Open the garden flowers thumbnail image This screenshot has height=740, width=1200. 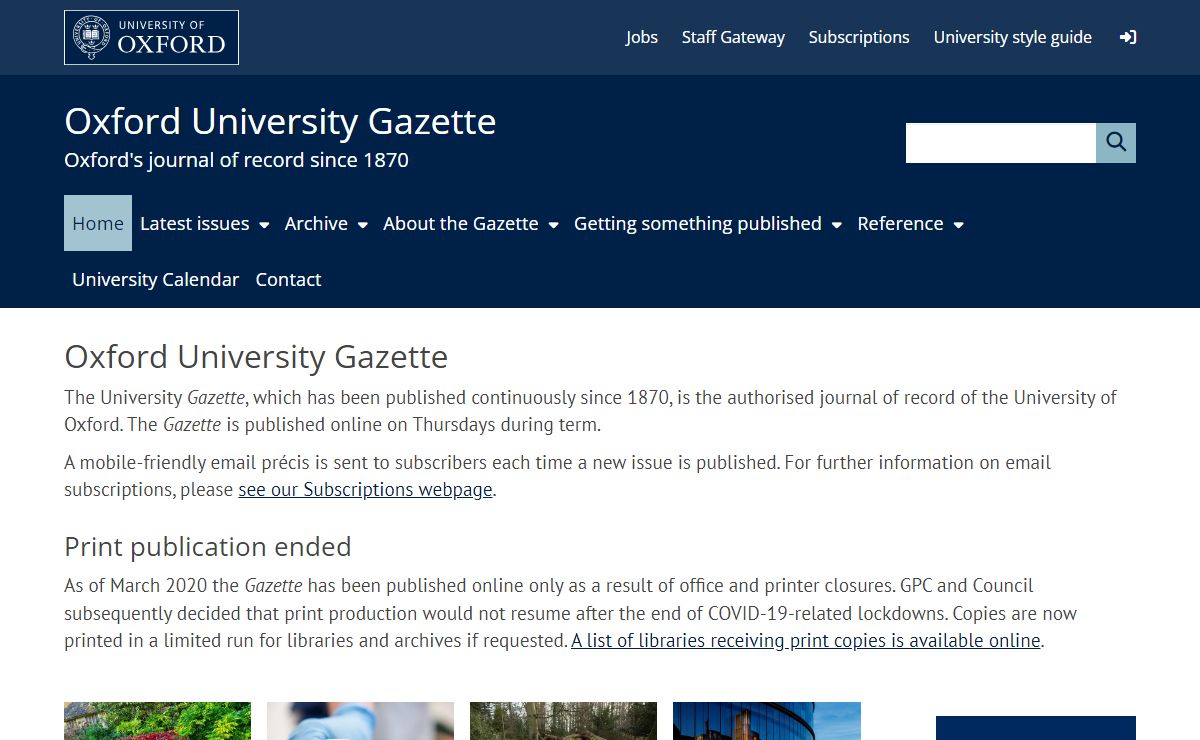(157, 721)
